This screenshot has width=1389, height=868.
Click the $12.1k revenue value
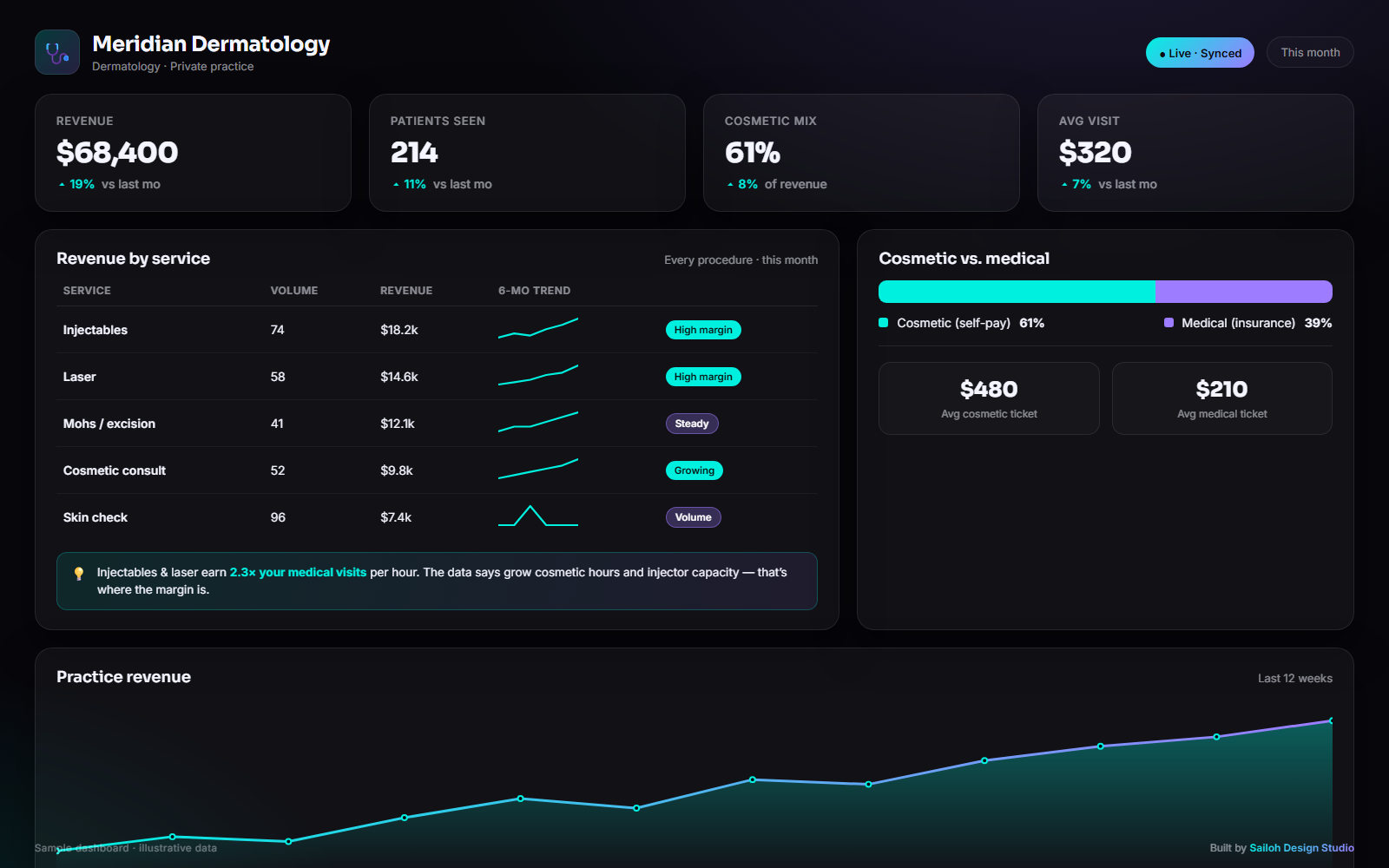[x=398, y=424]
